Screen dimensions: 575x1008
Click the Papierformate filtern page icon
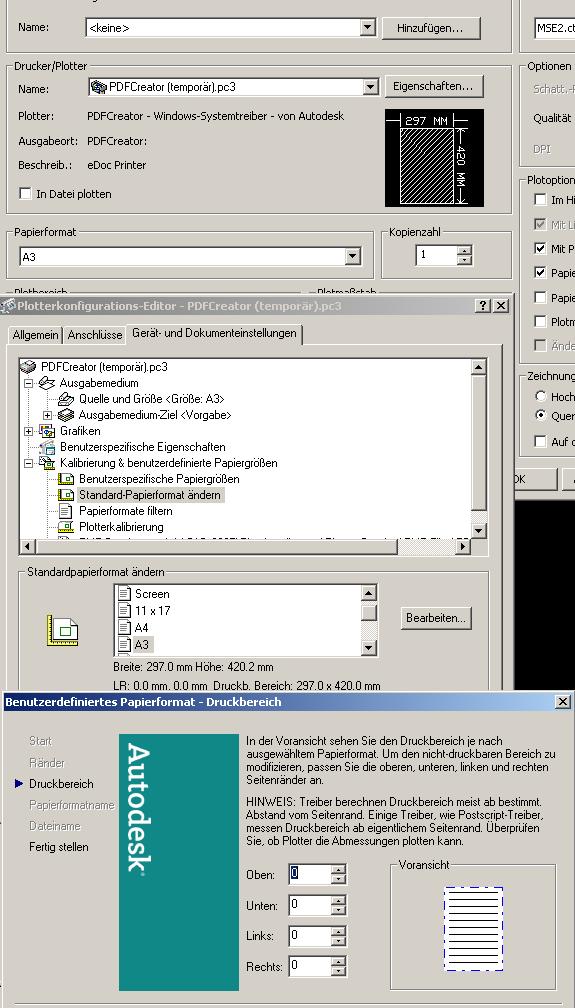66,511
